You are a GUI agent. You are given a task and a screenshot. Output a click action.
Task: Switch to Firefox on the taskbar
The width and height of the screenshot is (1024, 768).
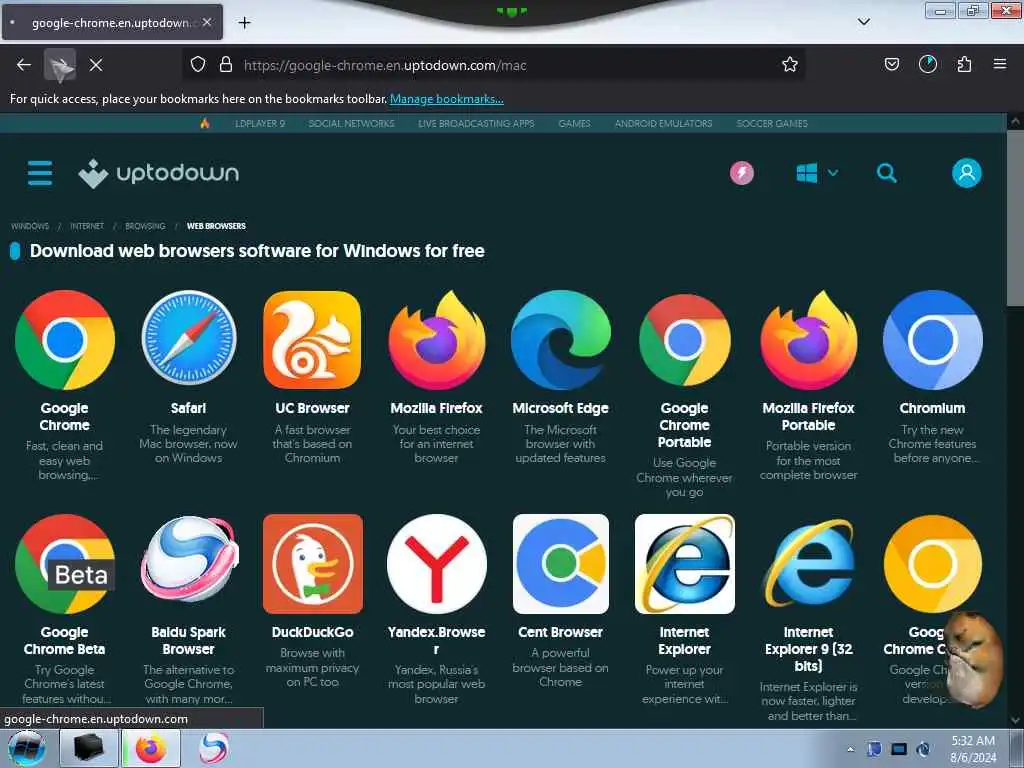151,748
